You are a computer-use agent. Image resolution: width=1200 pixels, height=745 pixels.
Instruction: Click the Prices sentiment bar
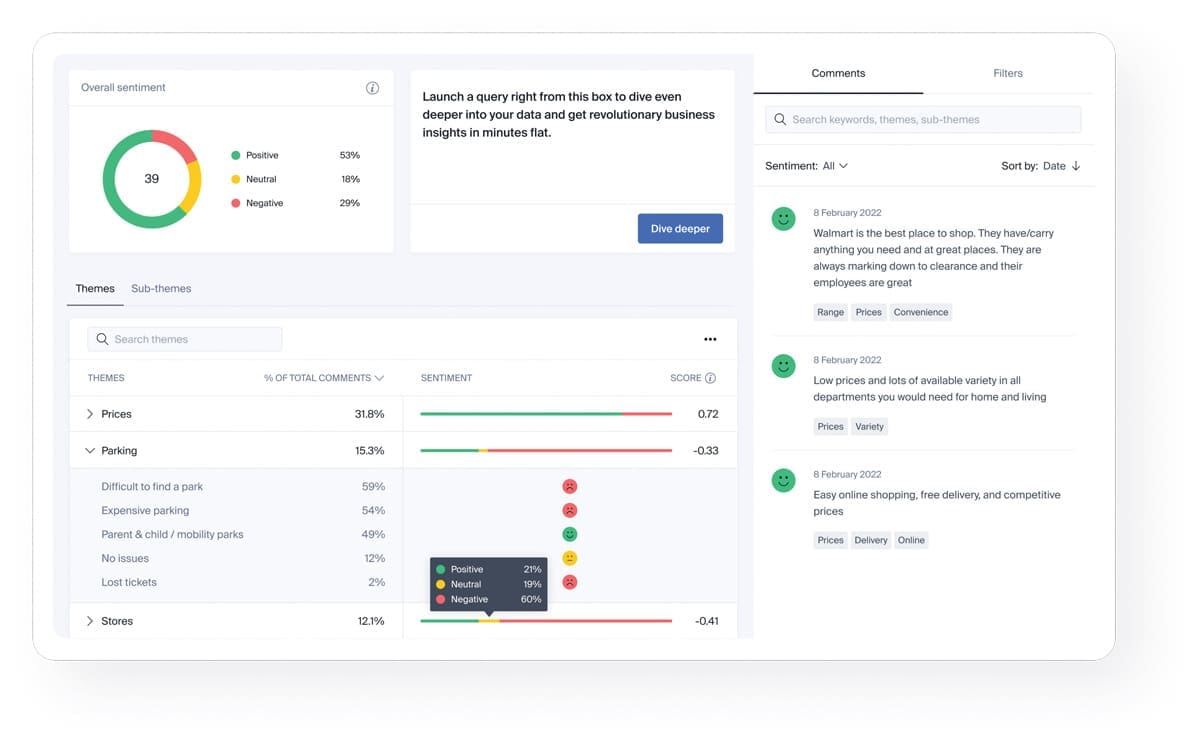coord(545,414)
